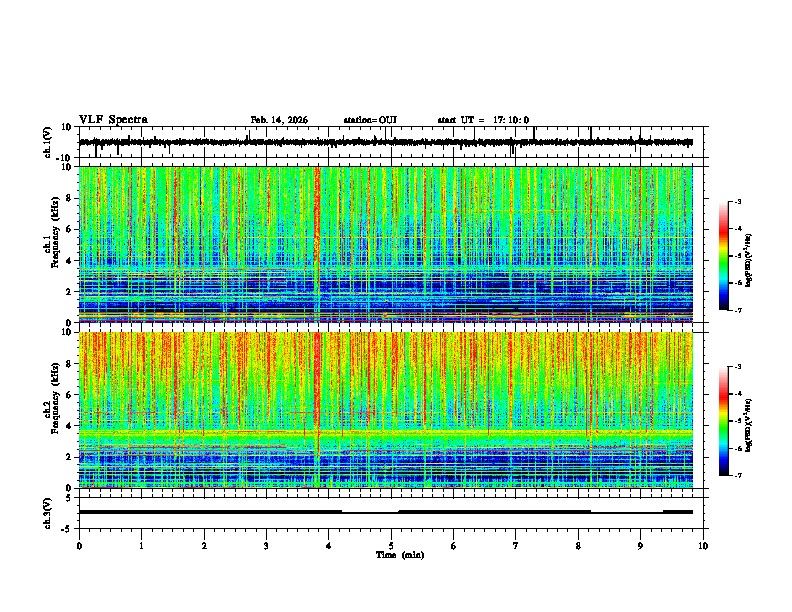This screenshot has height=612, width=792.
Task: Click the "-5" tick on ch.3(V) axis
Action: pyautogui.click(x=67, y=529)
